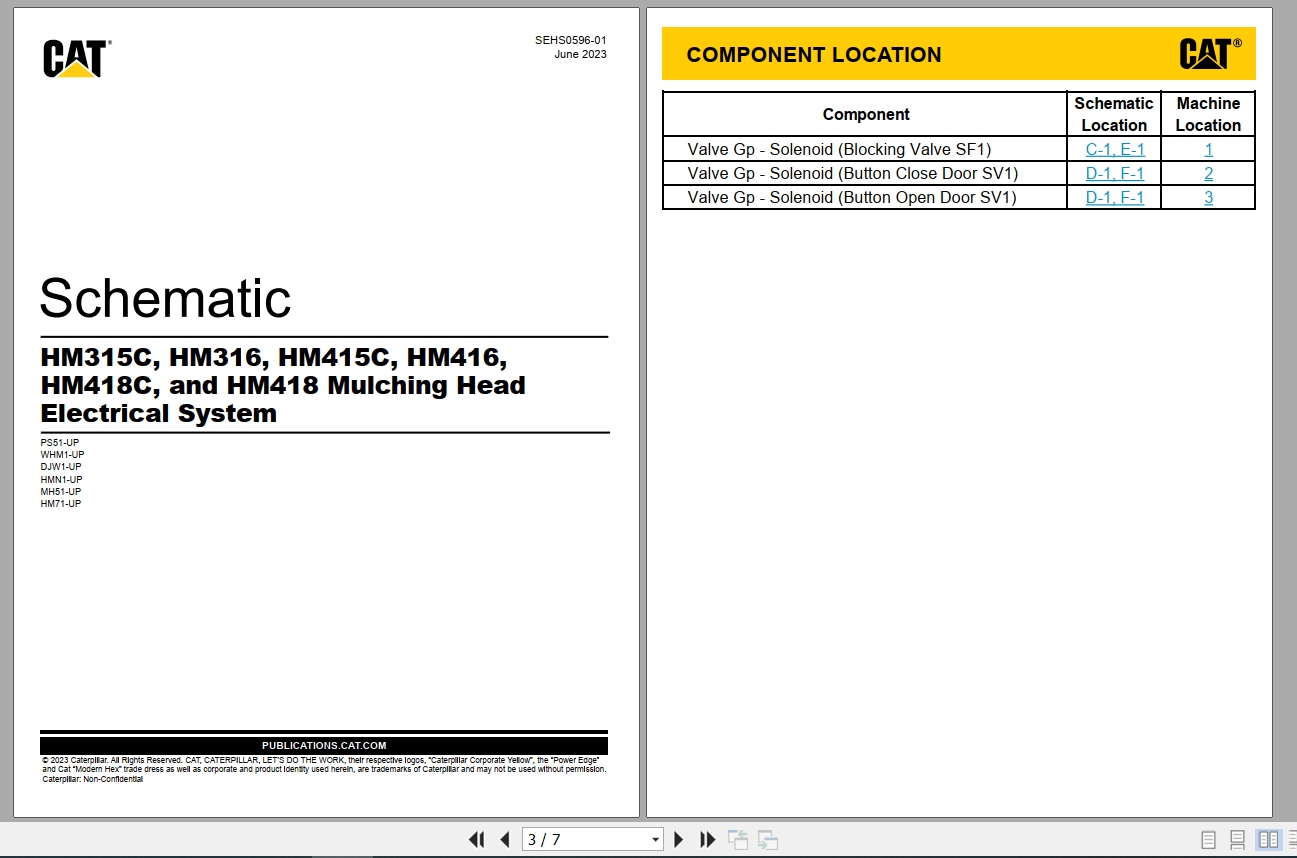This screenshot has width=1297, height=858.
Task: Switch to continuous page view
Action: point(1237,840)
